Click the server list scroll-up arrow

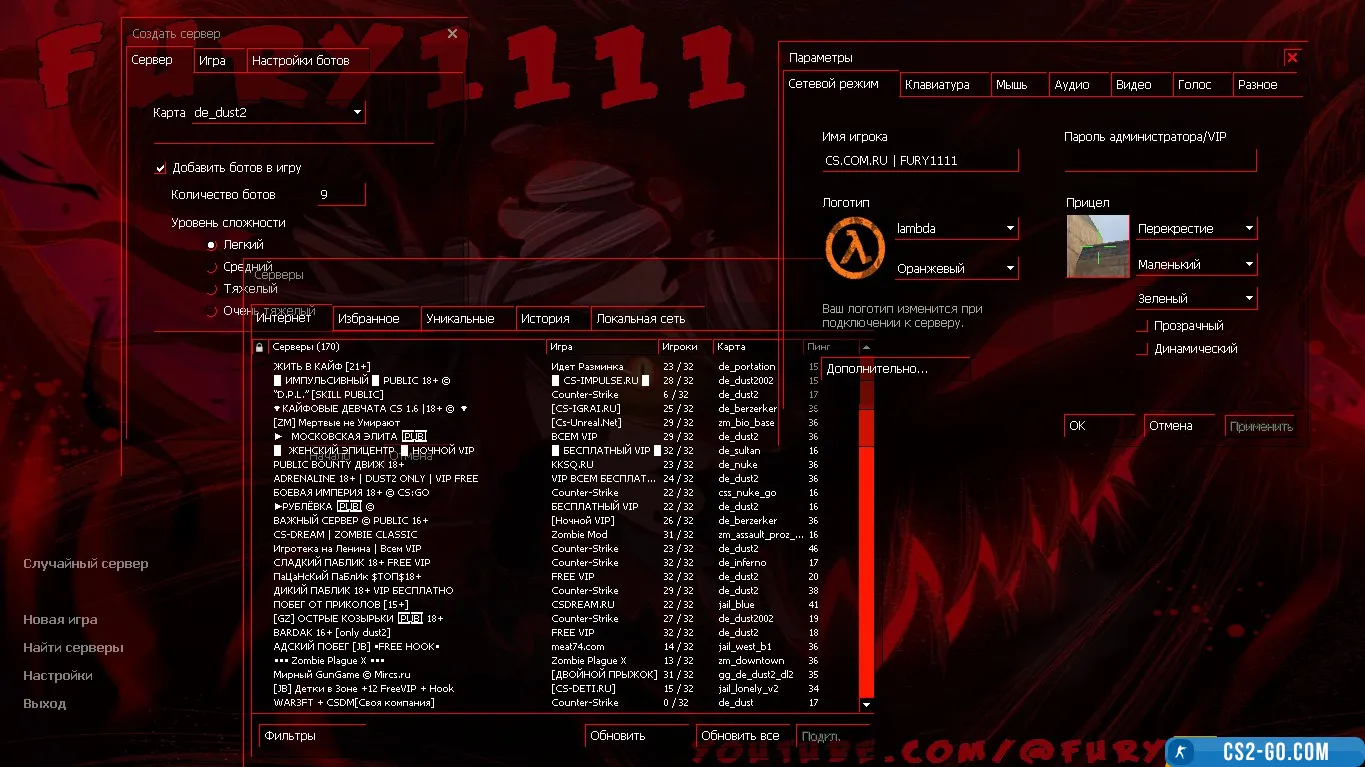click(x=866, y=347)
